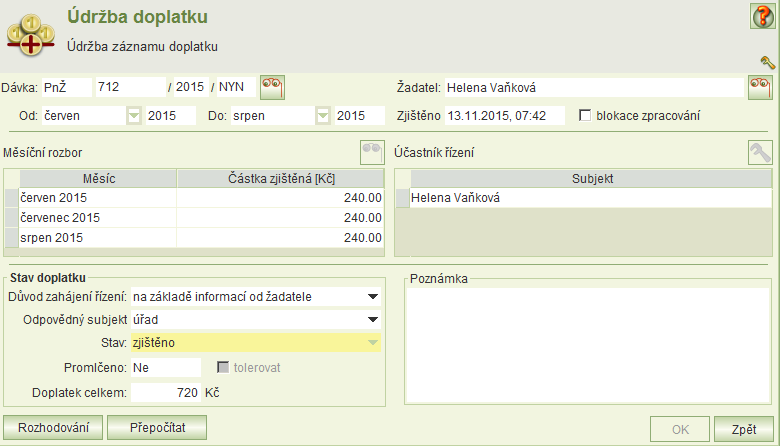The image size is (780, 446).
Task: Click the Přepočítat button
Action: tap(157, 428)
